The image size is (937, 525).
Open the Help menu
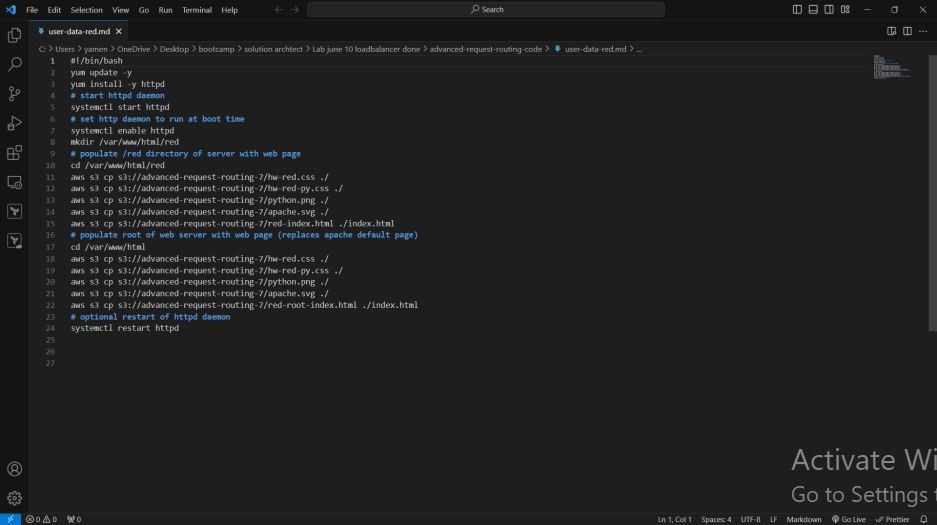[x=229, y=10]
